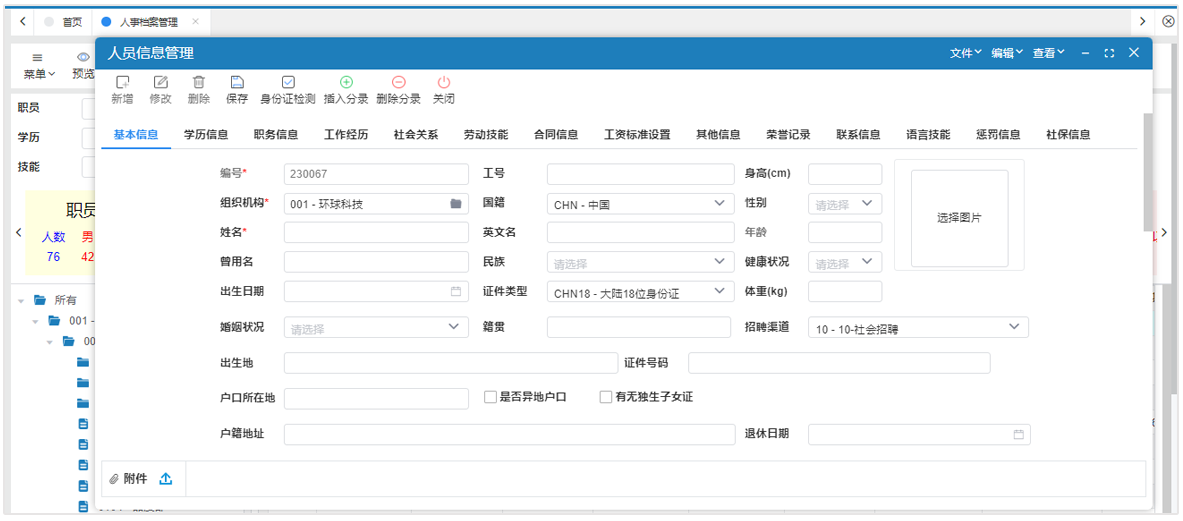Enable the 有无独生子女证 checkbox
Viewport: 1183px width, 521px height.
(606, 397)
